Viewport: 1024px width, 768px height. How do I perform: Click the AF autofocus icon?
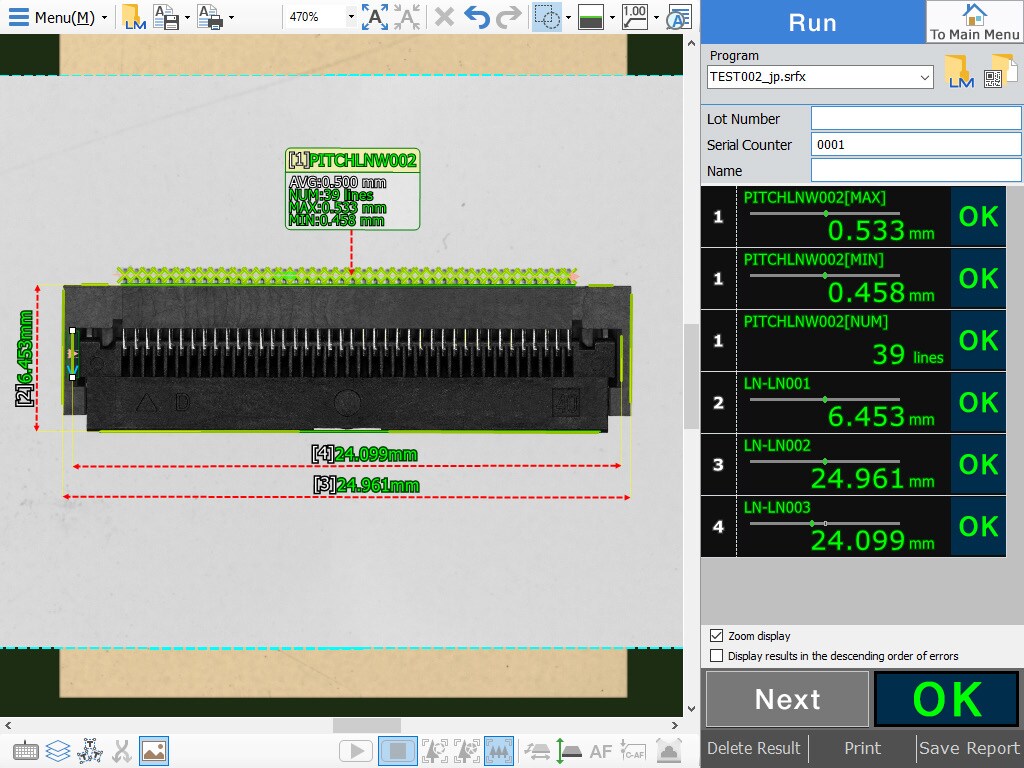[600, 750]
